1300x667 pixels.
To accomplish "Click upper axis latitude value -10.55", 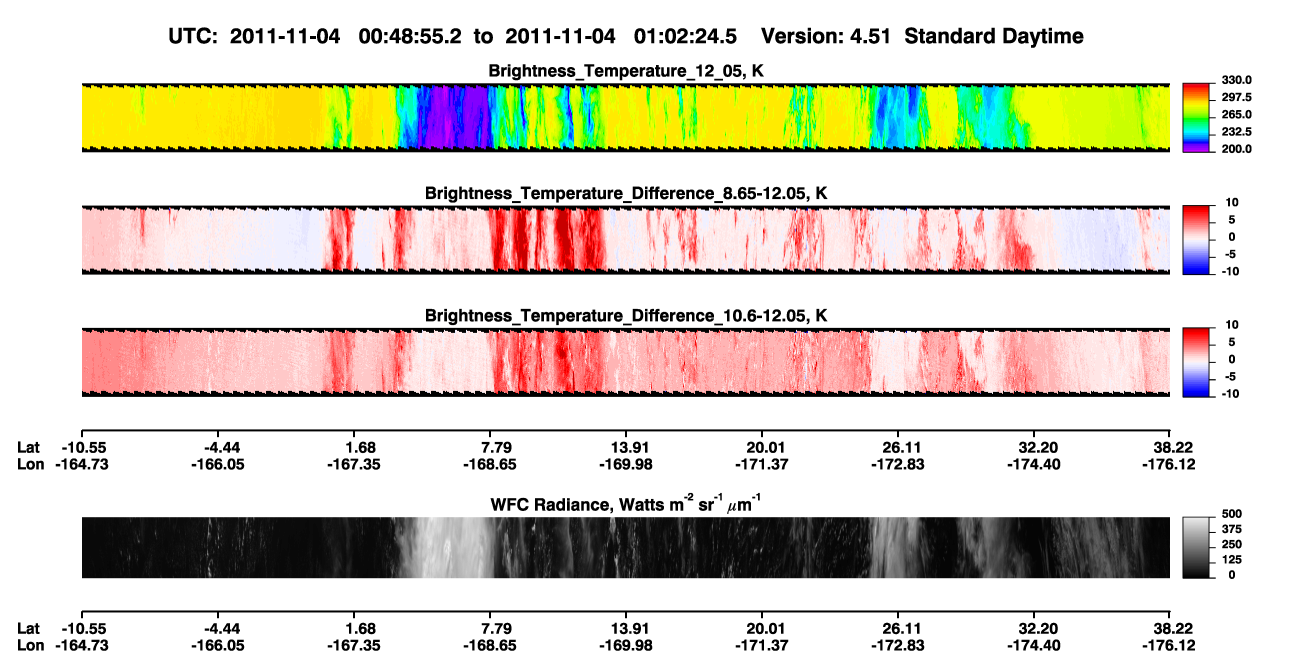I will (x=82, y=447).
